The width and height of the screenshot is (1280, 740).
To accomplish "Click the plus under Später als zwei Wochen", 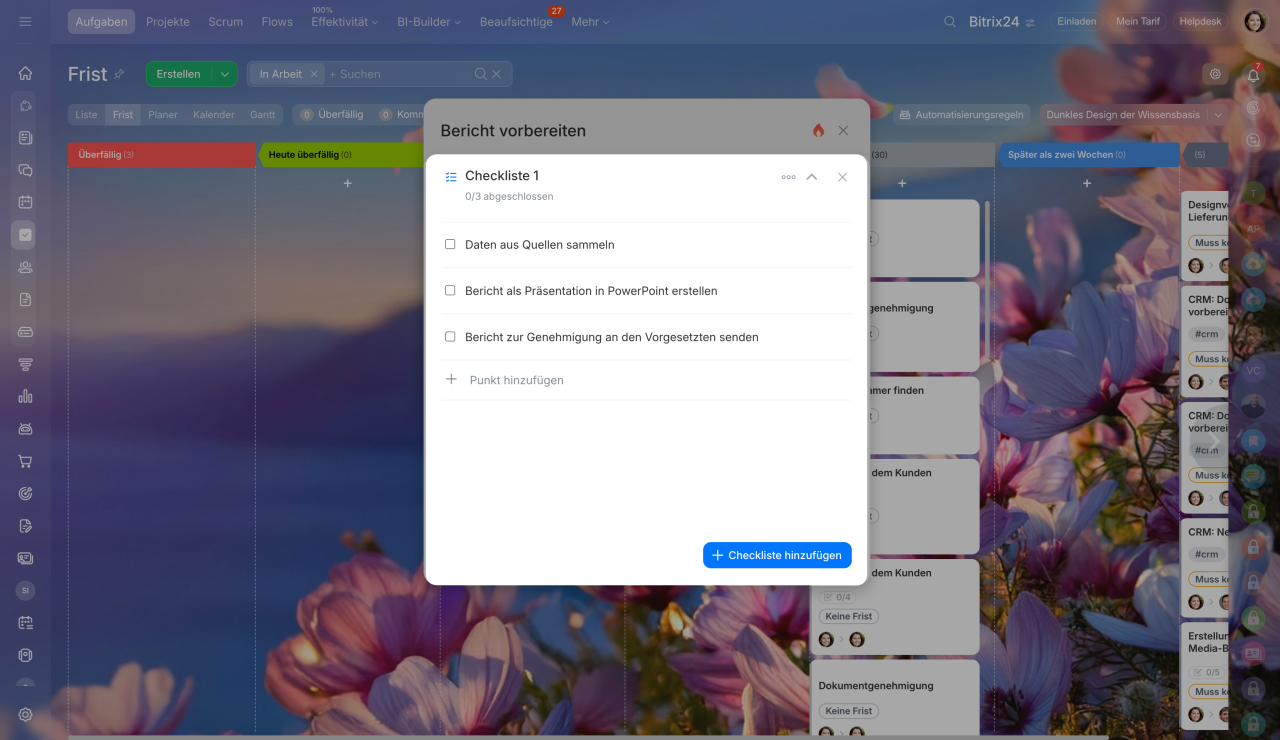I will [1087, 183].
